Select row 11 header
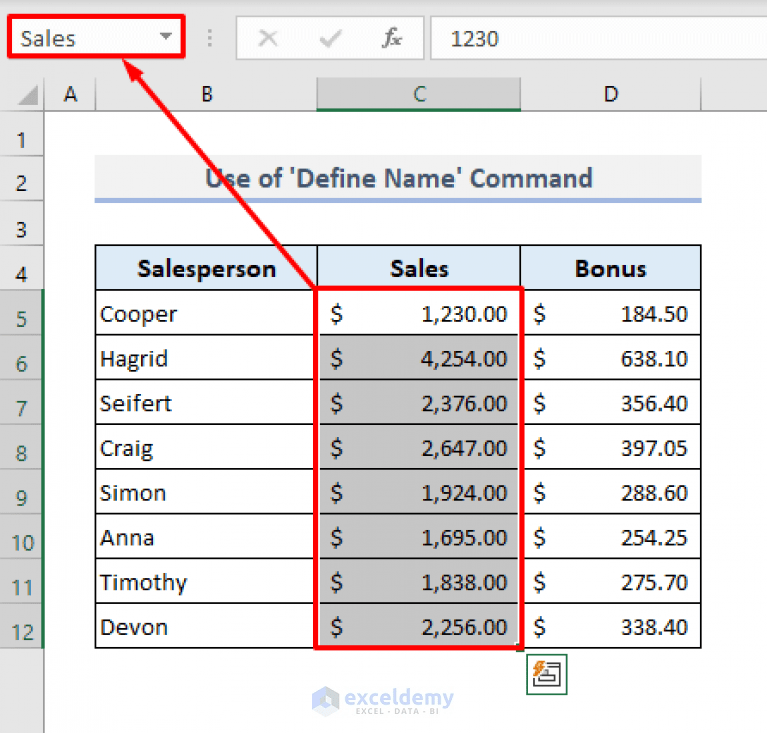This screenshot has width=767, height=733. point(22,581)
